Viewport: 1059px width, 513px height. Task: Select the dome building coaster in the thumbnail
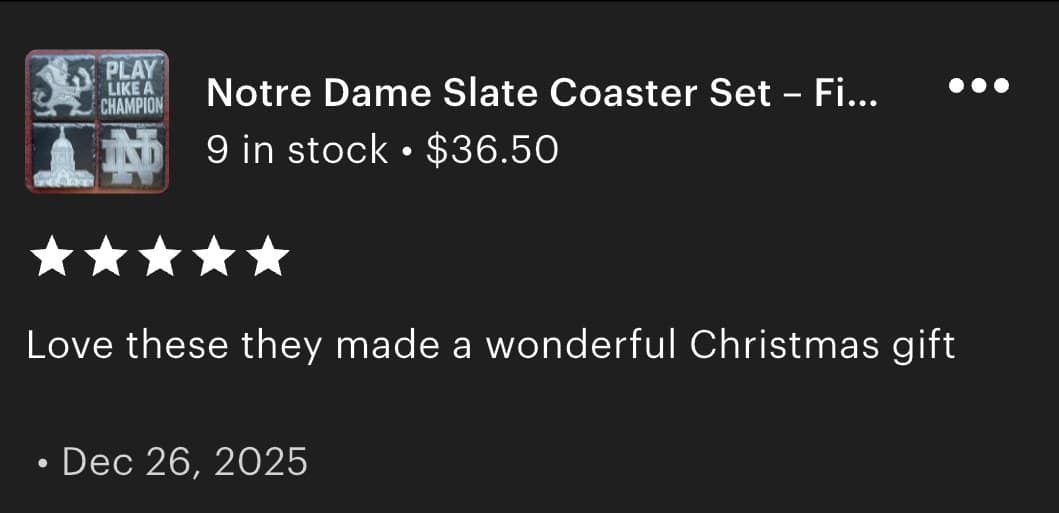61,156
